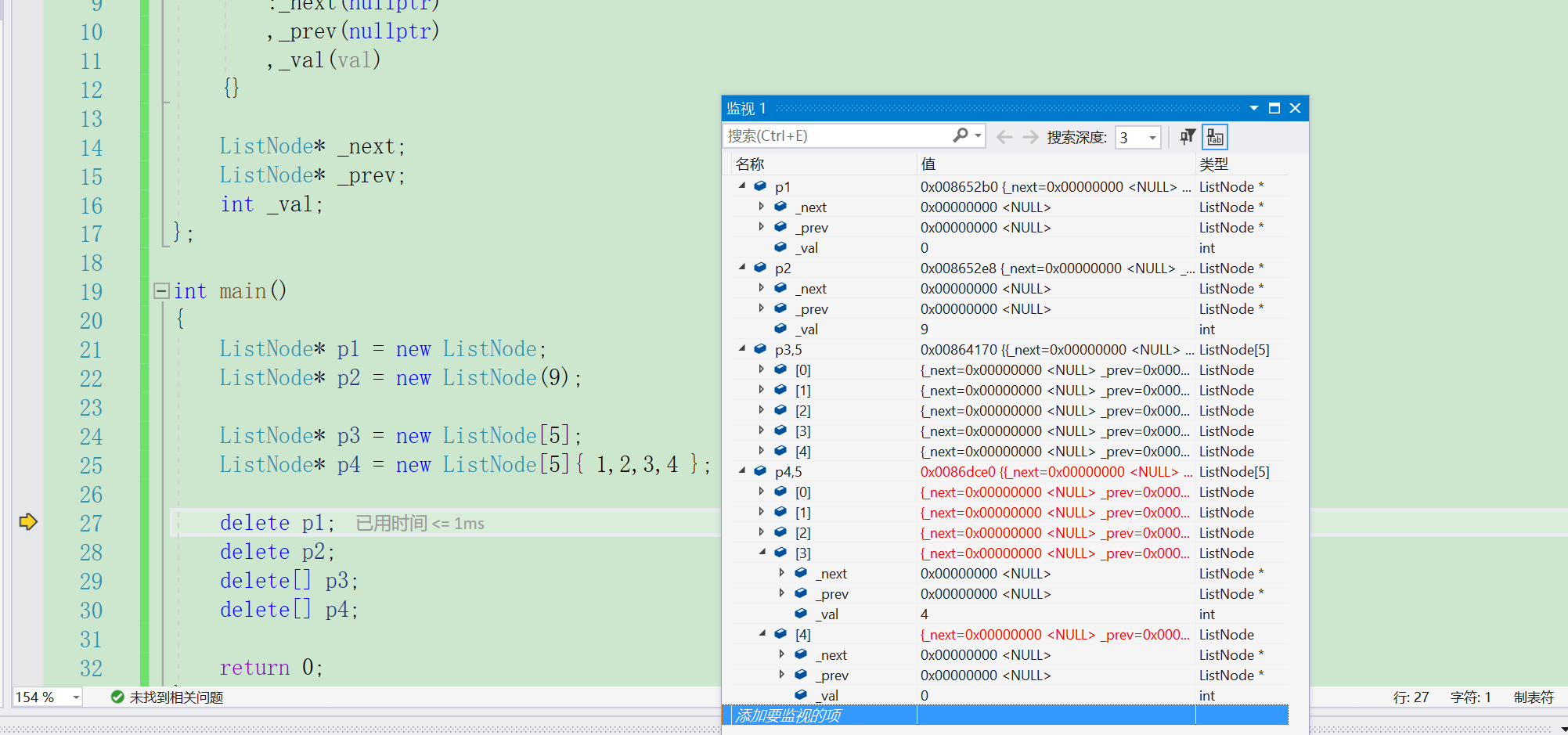Expand element [0] of p4,5

tap(761, 492)
